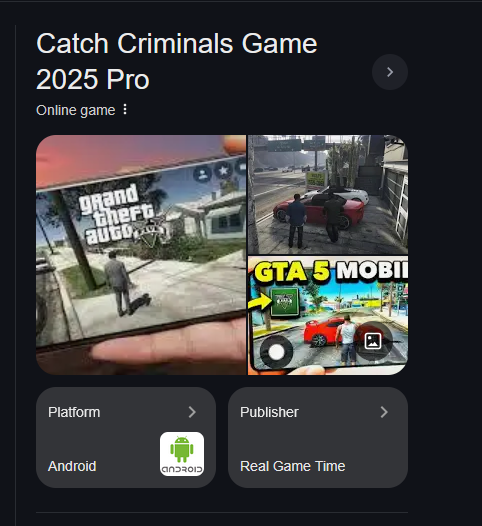Click the profile icon on the phone screen image
The width and height of the screenshot is (482, 526).
(x=202, y=174)
